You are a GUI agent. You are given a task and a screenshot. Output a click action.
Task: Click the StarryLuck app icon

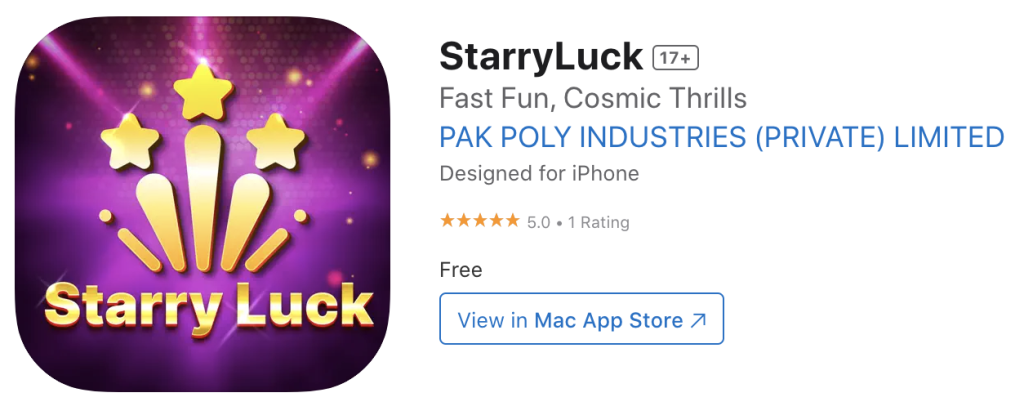pos(202,204)
